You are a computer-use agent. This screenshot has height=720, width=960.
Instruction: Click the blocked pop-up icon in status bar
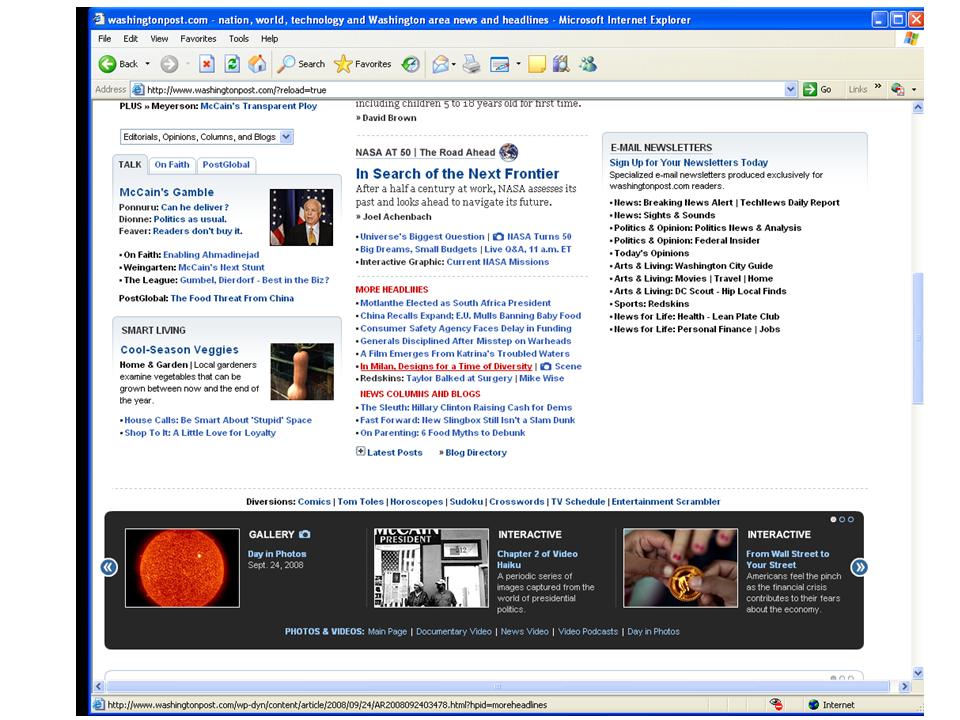[776, 705]
